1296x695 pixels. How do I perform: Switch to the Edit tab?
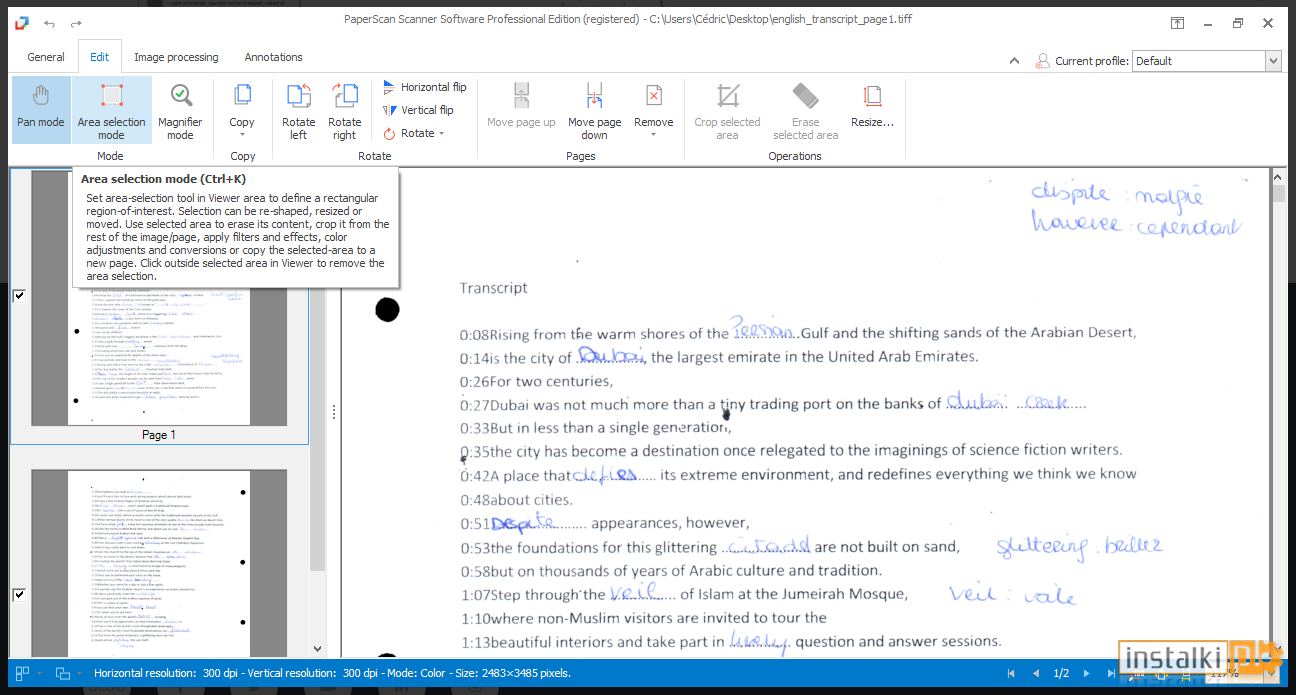[100, 57]
